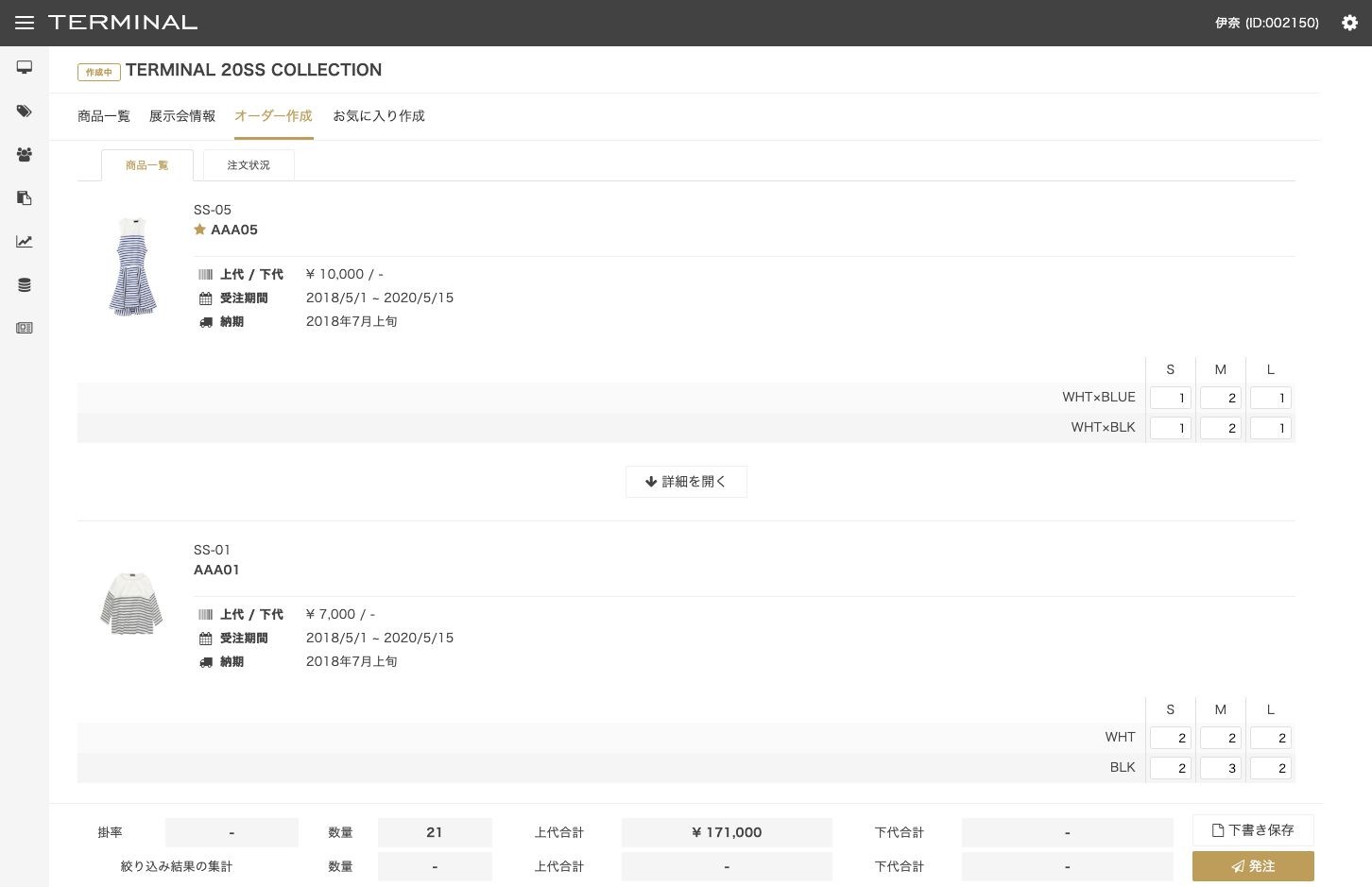1372x887 pixels.
Task: Submit order with 発注 button
Action: (x=1253, y=866)
